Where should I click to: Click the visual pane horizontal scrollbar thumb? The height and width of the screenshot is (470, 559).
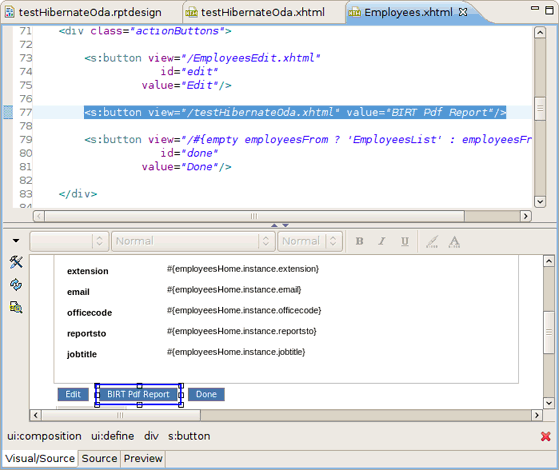click(x=121, y=415)
